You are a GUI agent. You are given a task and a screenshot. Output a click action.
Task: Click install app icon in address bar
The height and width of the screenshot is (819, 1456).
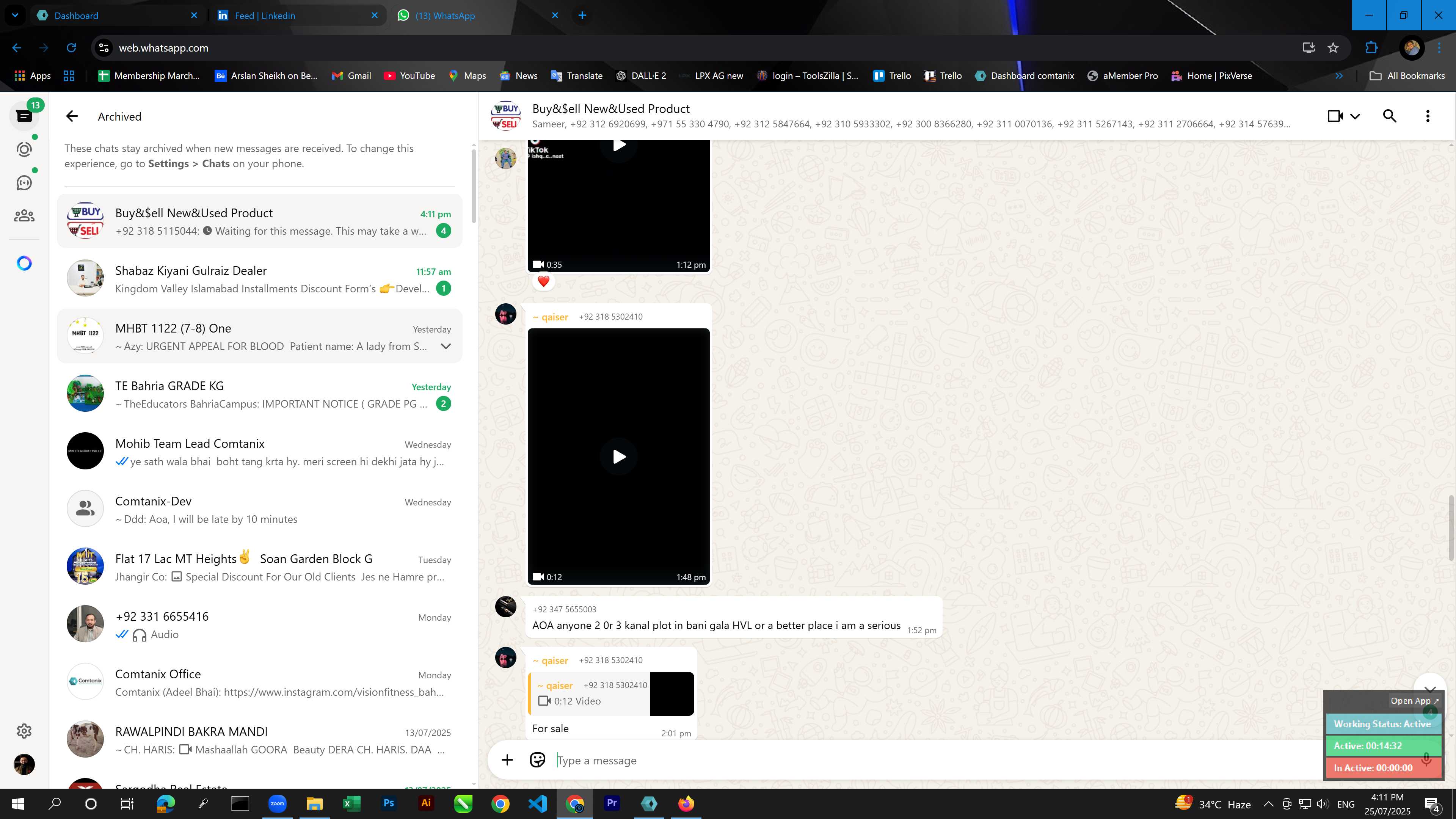tap(1309, 48)
